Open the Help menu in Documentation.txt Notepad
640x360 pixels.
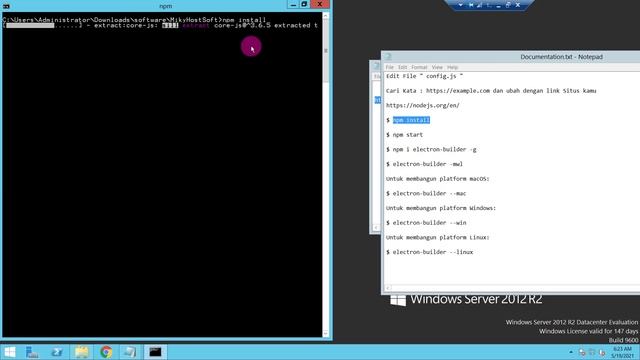[x=452, y=67]
